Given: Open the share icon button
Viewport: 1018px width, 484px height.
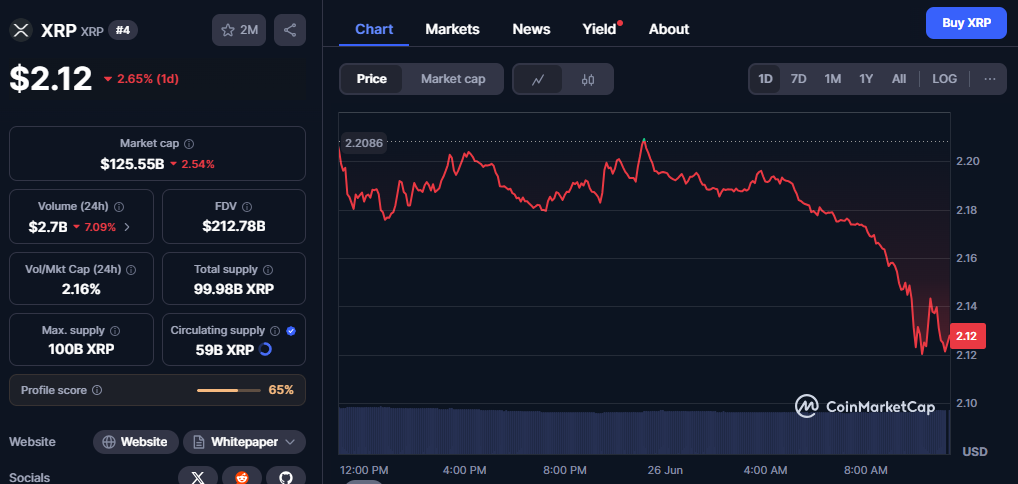Looking at the screenshot, I should 290,30.
